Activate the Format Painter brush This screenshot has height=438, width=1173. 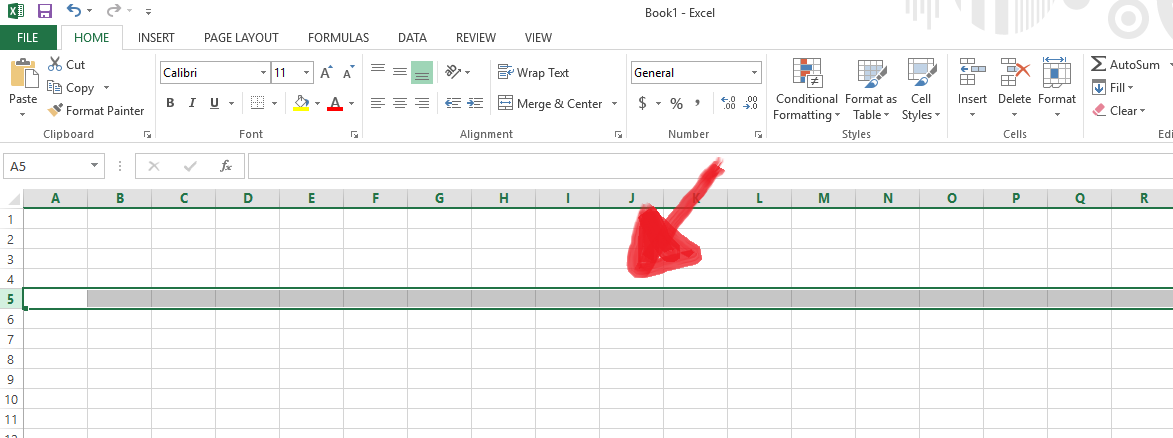55,111
